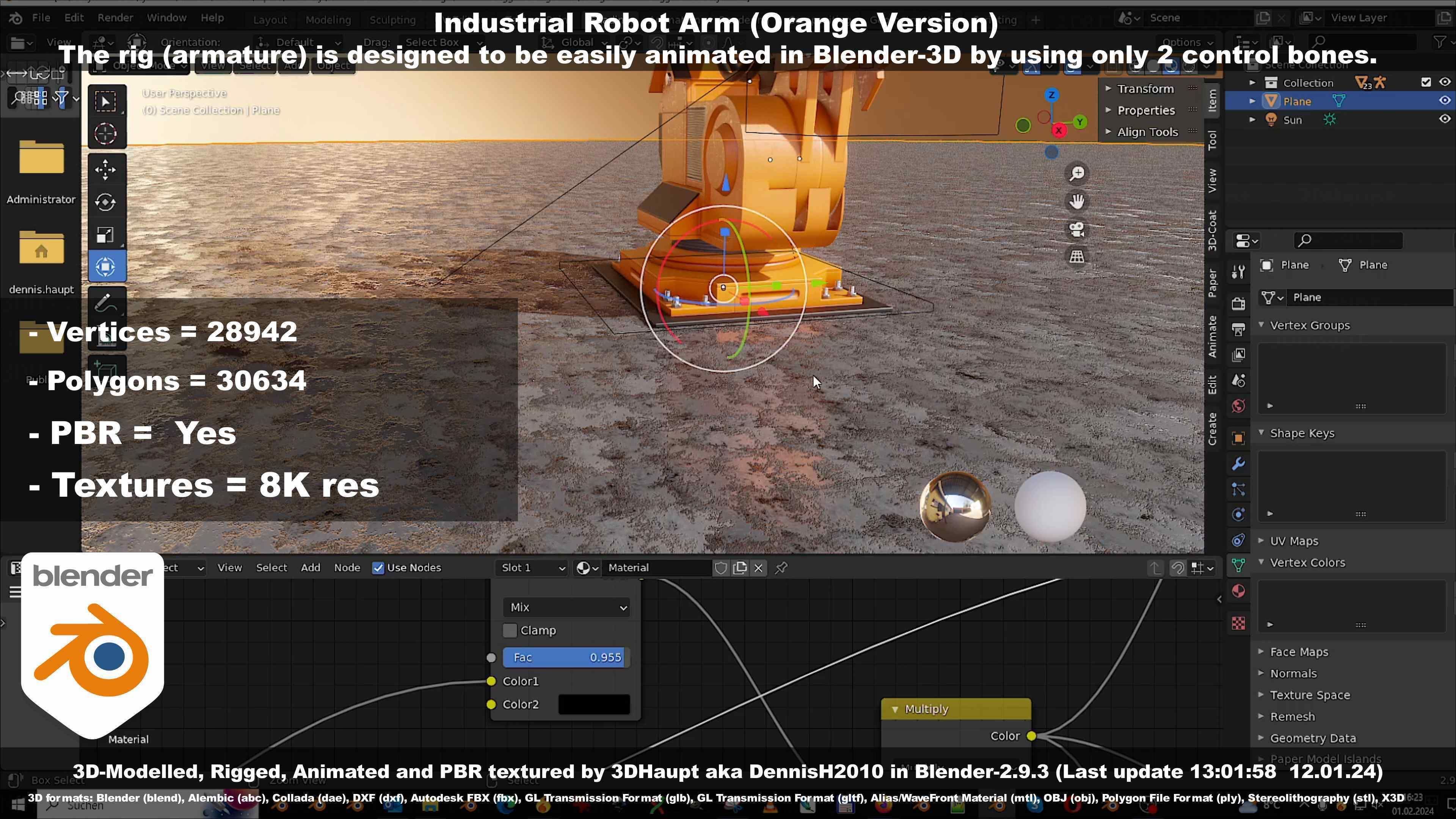Uncheck the Use Nodes checkbox

click(378, 568)
